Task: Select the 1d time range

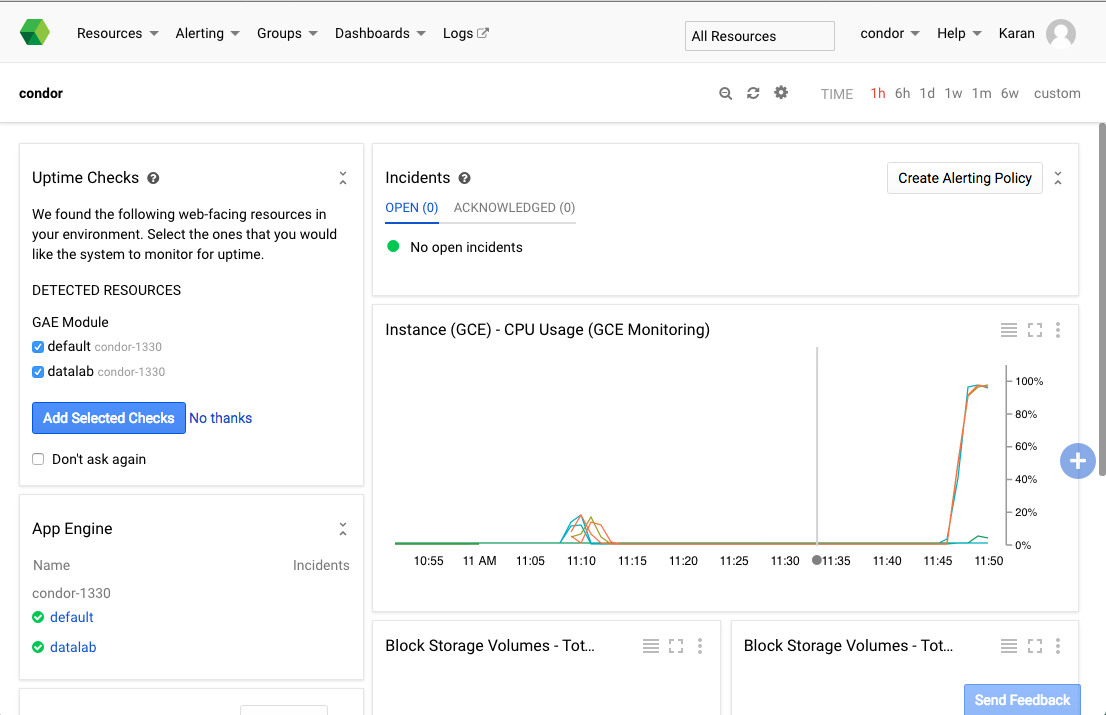Action: coord(928,93)
